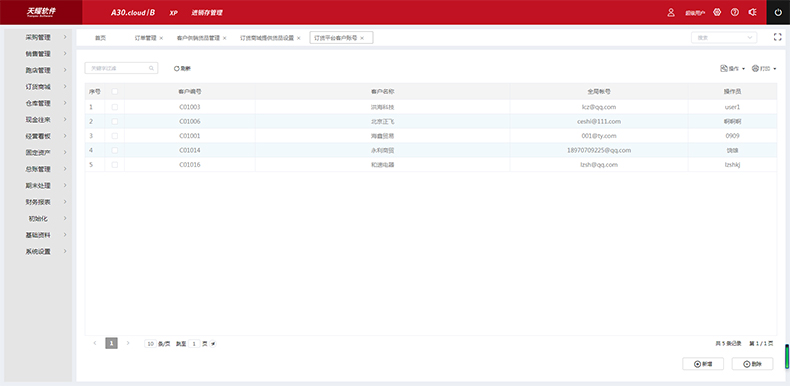Open the settings hexagon icon in header
The image size is (790, 386).
click(717, 12)
